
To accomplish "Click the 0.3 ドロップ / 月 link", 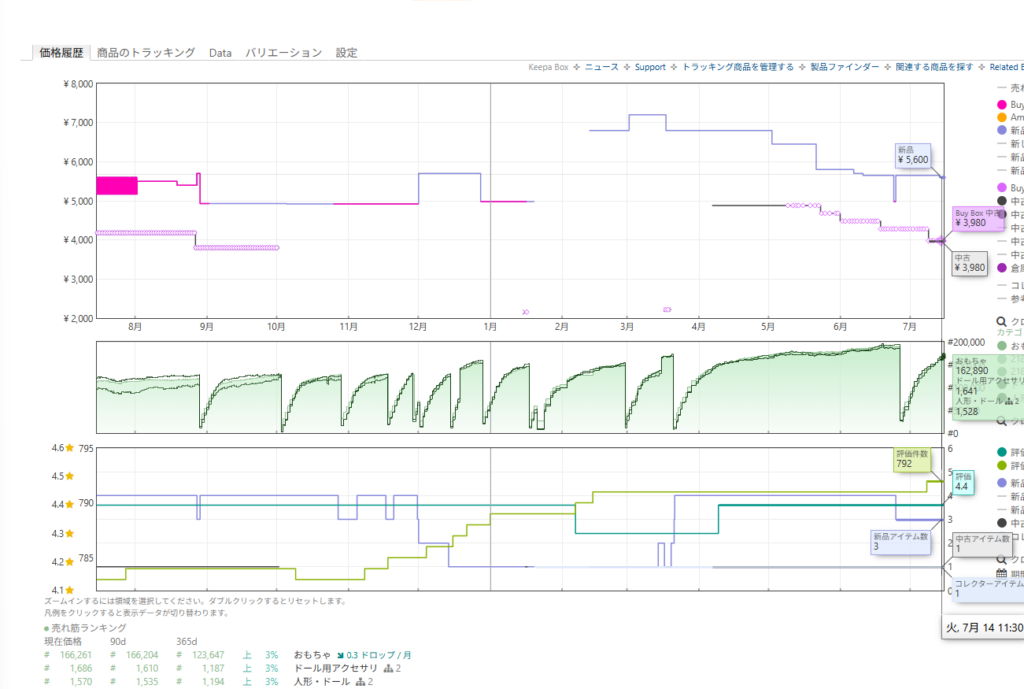I will (379, 655).
